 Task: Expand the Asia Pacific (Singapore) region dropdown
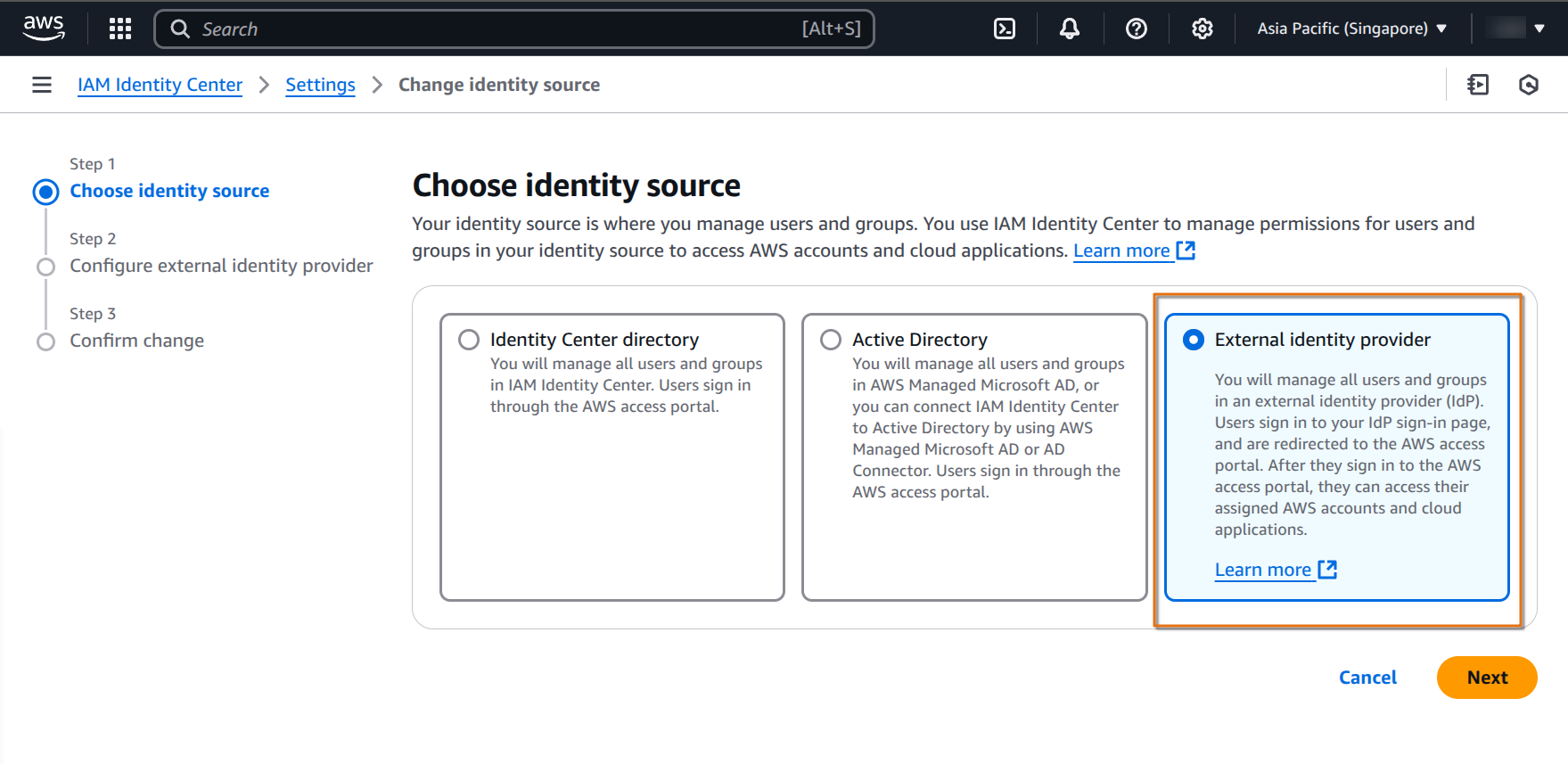click(x=1351, y=29)
